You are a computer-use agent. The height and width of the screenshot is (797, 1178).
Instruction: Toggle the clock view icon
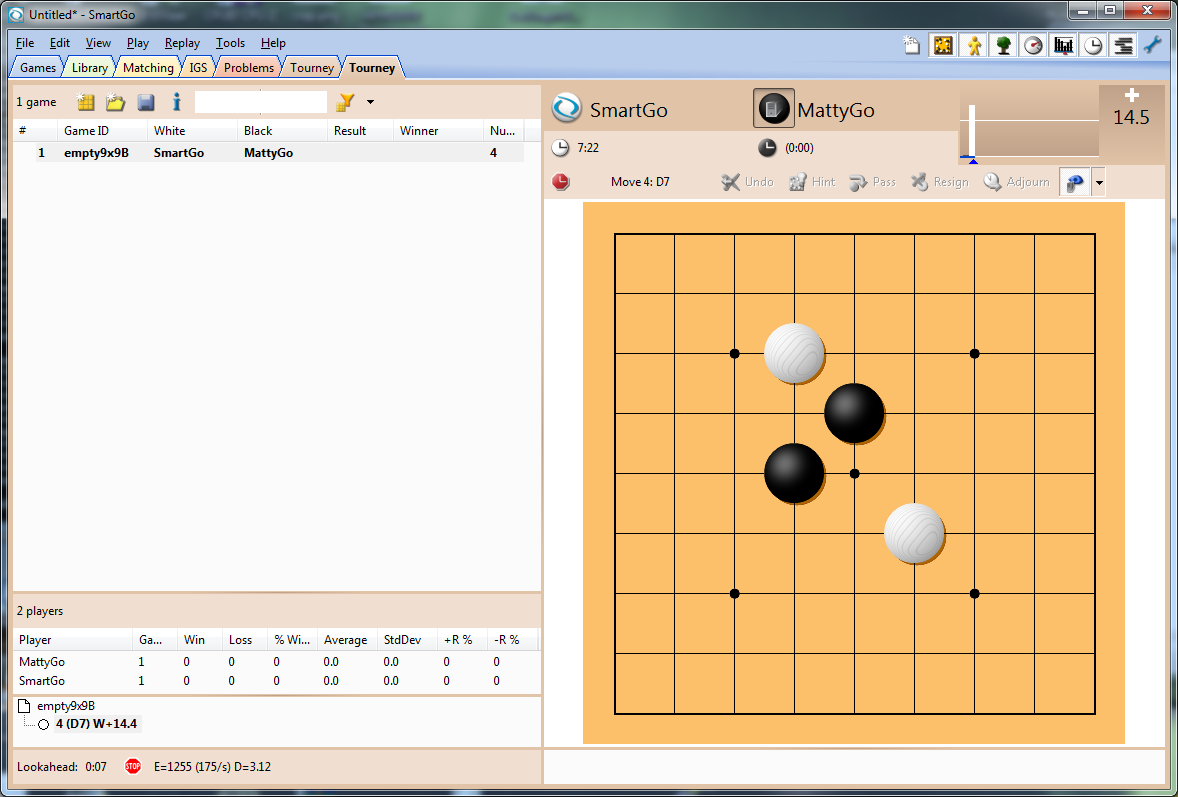[x=1094, y=45]
